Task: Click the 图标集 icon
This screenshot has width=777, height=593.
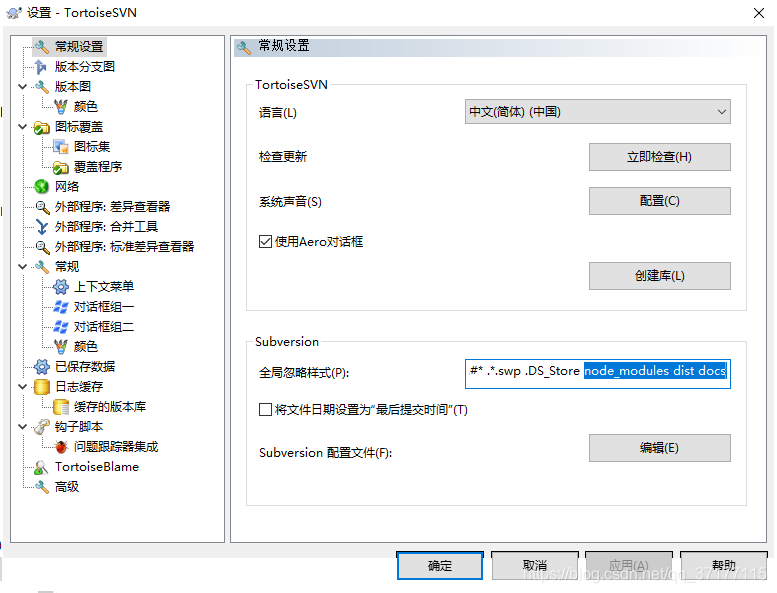Action: (x=61, y=147)
